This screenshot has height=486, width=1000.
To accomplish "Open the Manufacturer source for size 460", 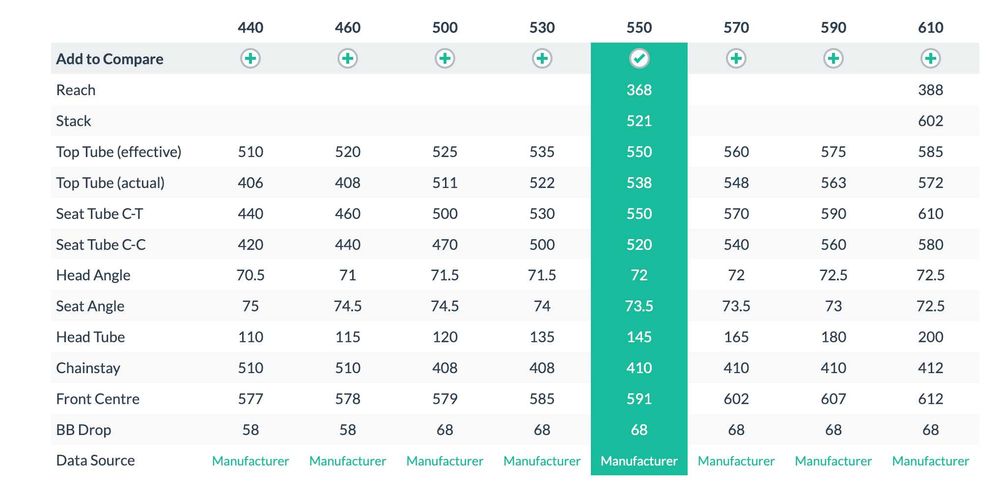I will (347, 461).
